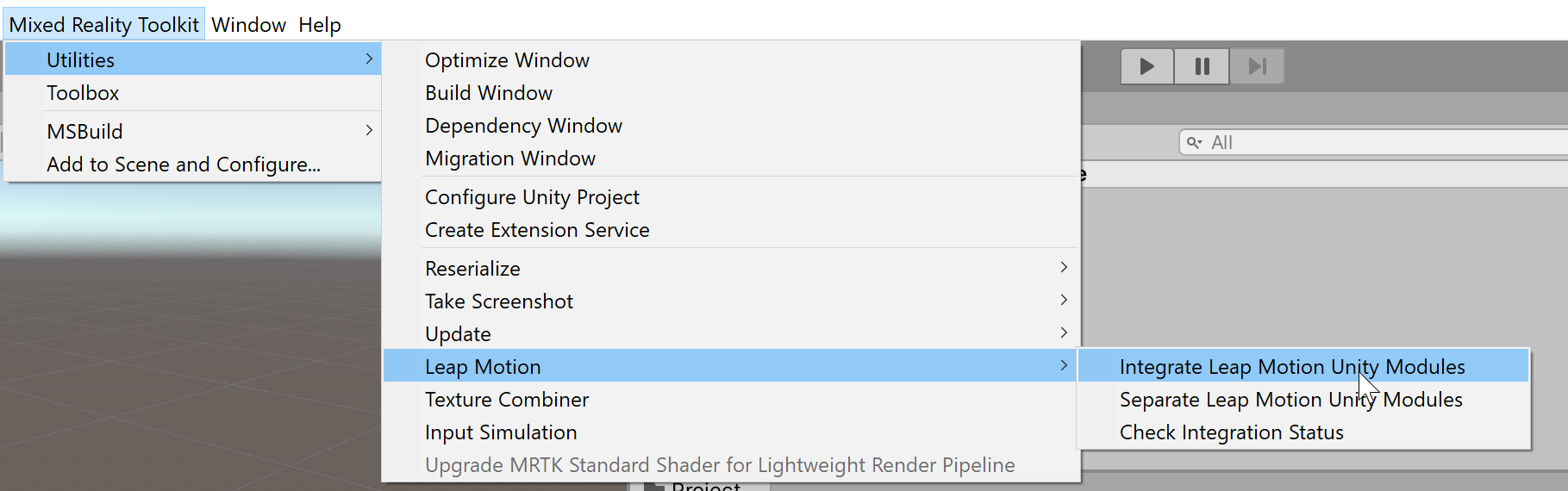The image size is (1568, 491).
Task: Open the Window menu
Action: pos(248,25)
